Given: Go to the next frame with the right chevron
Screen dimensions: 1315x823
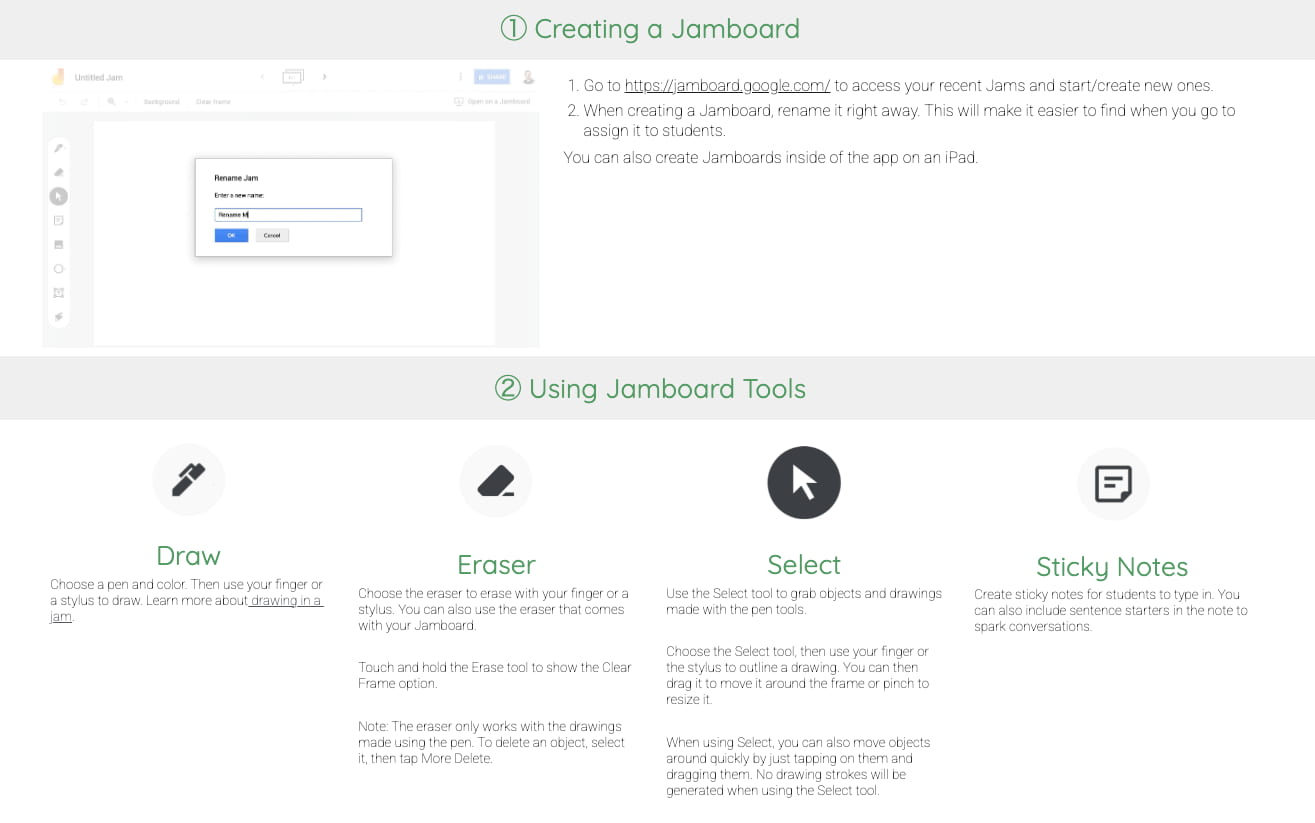Looking at the screenshot, I should click(x=325, y=76).
